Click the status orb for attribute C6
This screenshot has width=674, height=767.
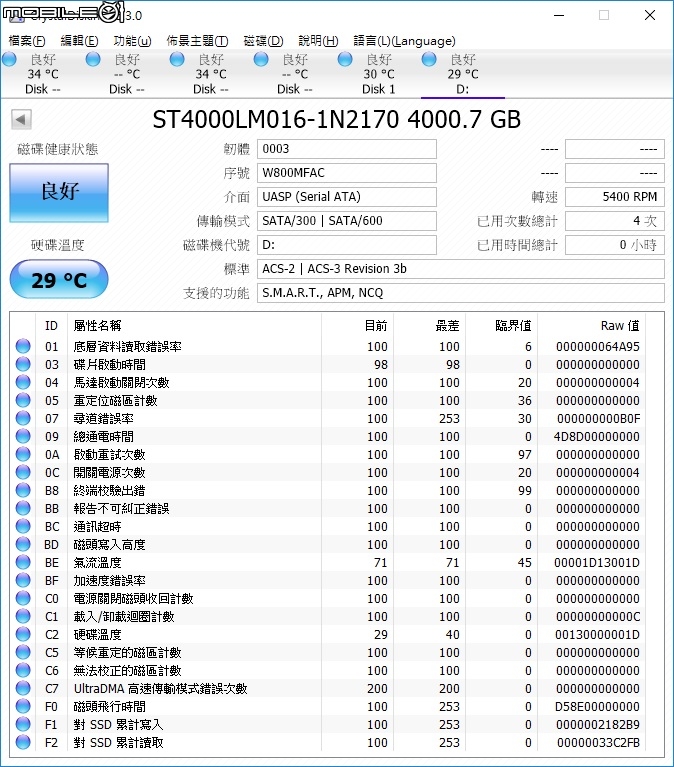pos(23,670)
